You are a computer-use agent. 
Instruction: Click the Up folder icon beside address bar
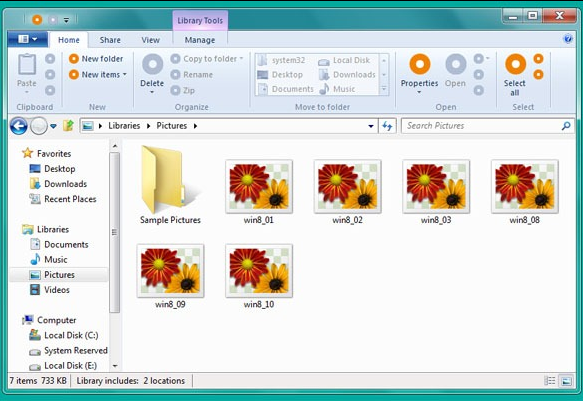[68, 126]
